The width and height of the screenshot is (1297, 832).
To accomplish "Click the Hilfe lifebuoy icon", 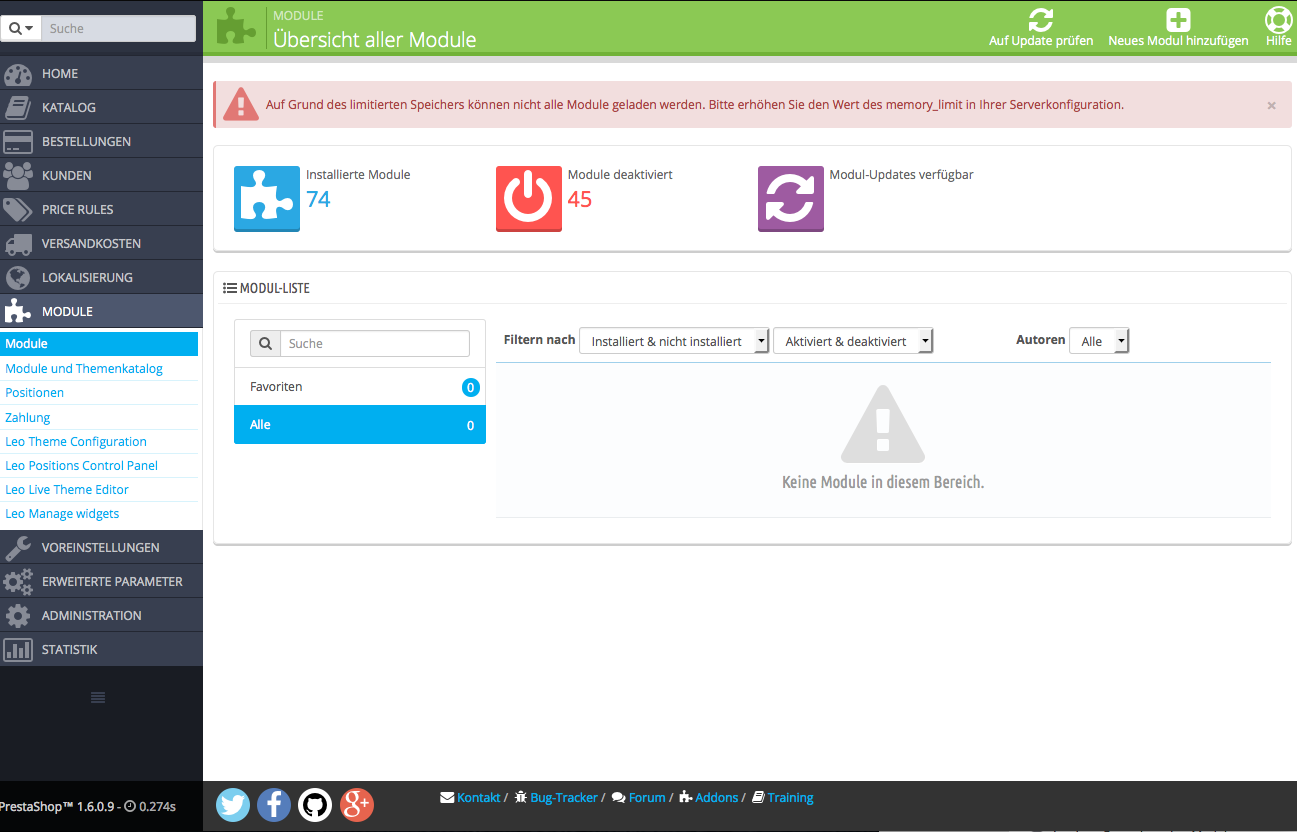I will pyautogui.click(x=1278, y=20).
